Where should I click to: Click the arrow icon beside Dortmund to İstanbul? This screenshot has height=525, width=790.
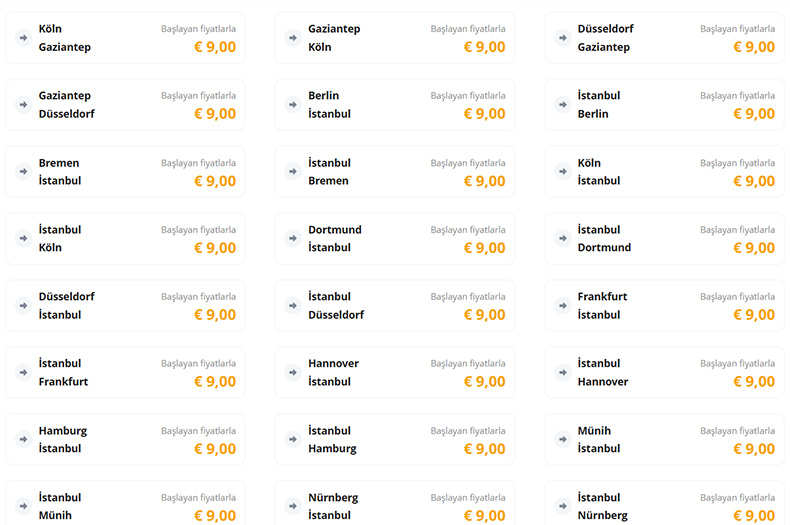tap(293, 239)
